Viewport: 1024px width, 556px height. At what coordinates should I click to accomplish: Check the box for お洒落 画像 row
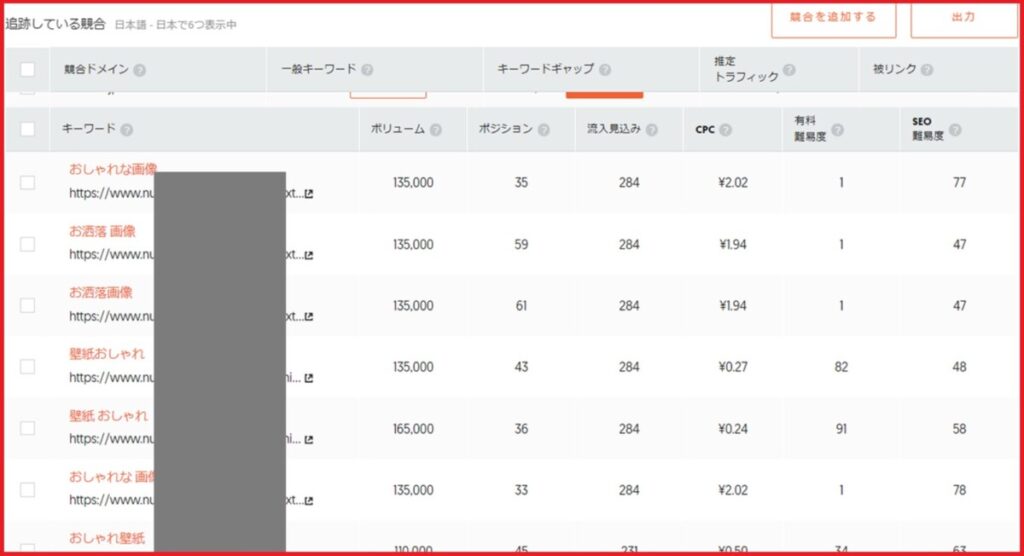pos(27,244)
